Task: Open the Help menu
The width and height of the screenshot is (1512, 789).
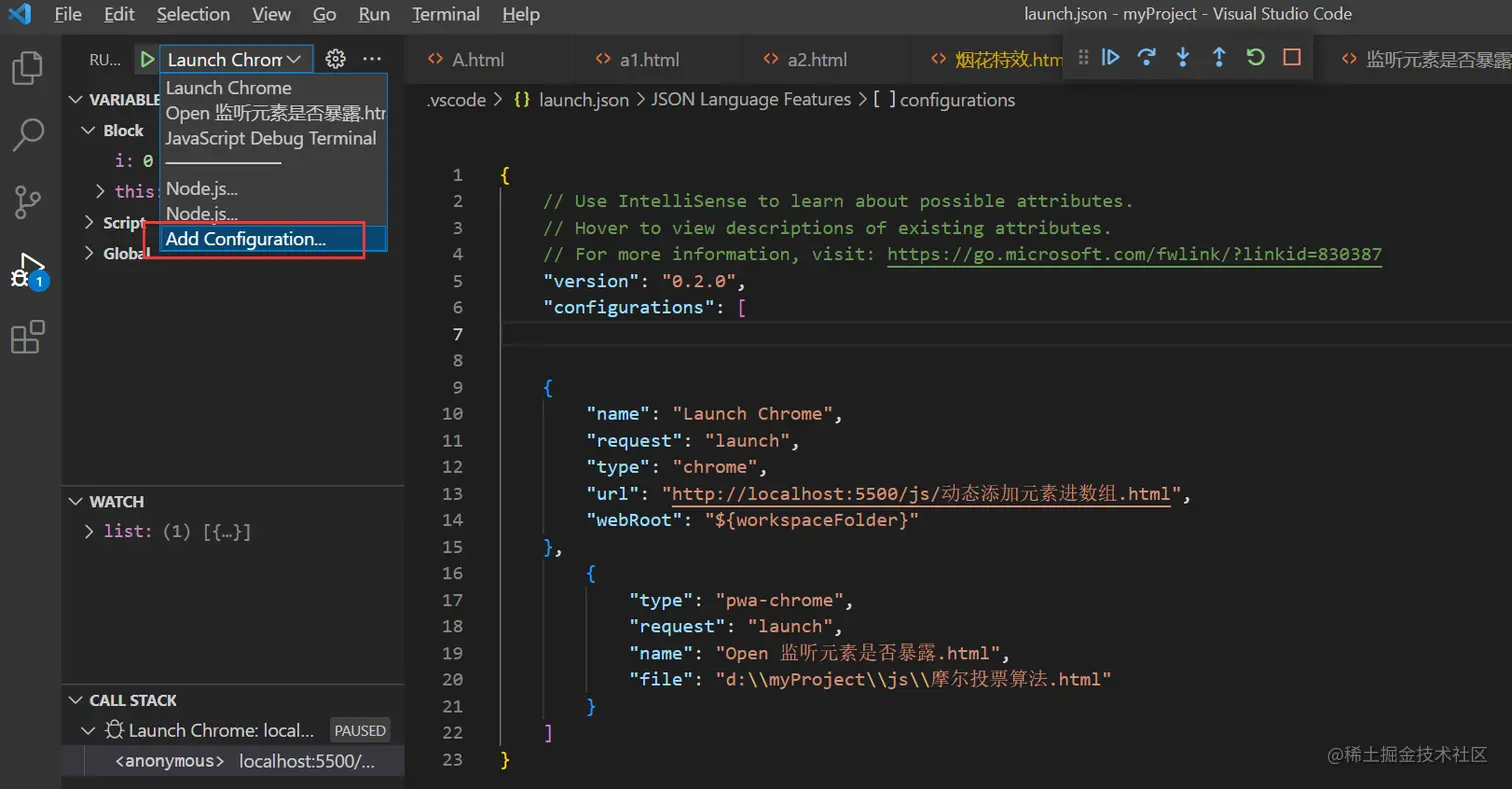Action: (x=521, y=14)
